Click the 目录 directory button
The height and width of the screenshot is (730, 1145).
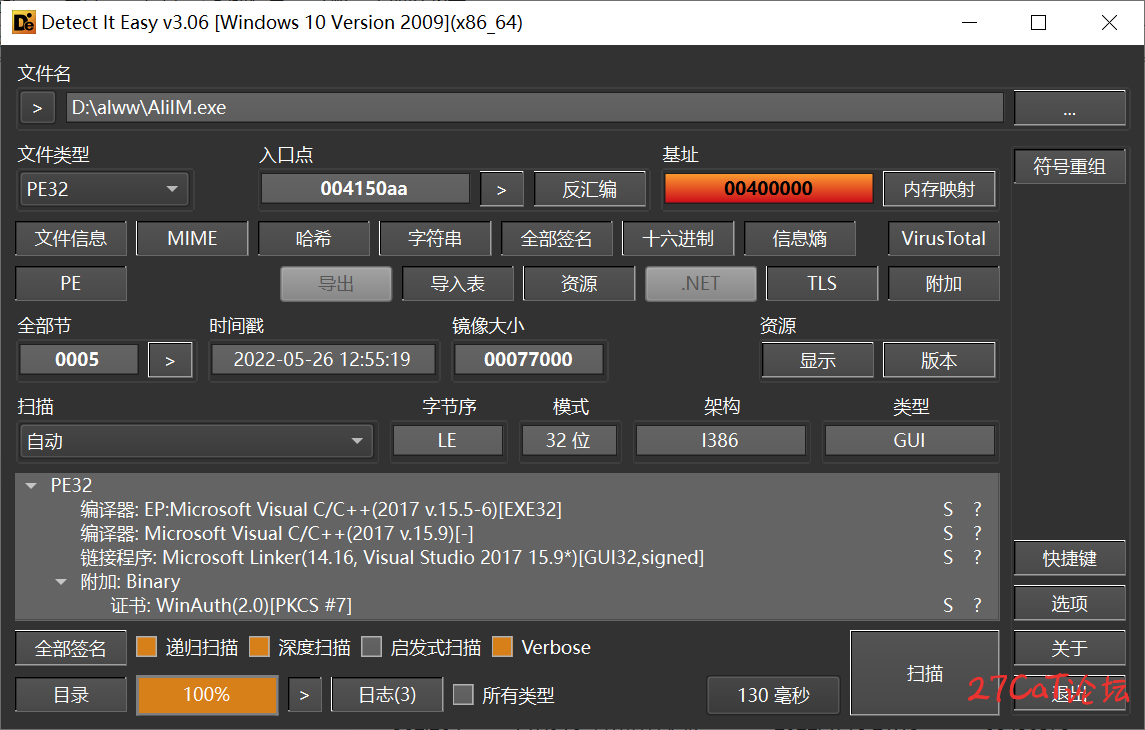tap(71, 695)
